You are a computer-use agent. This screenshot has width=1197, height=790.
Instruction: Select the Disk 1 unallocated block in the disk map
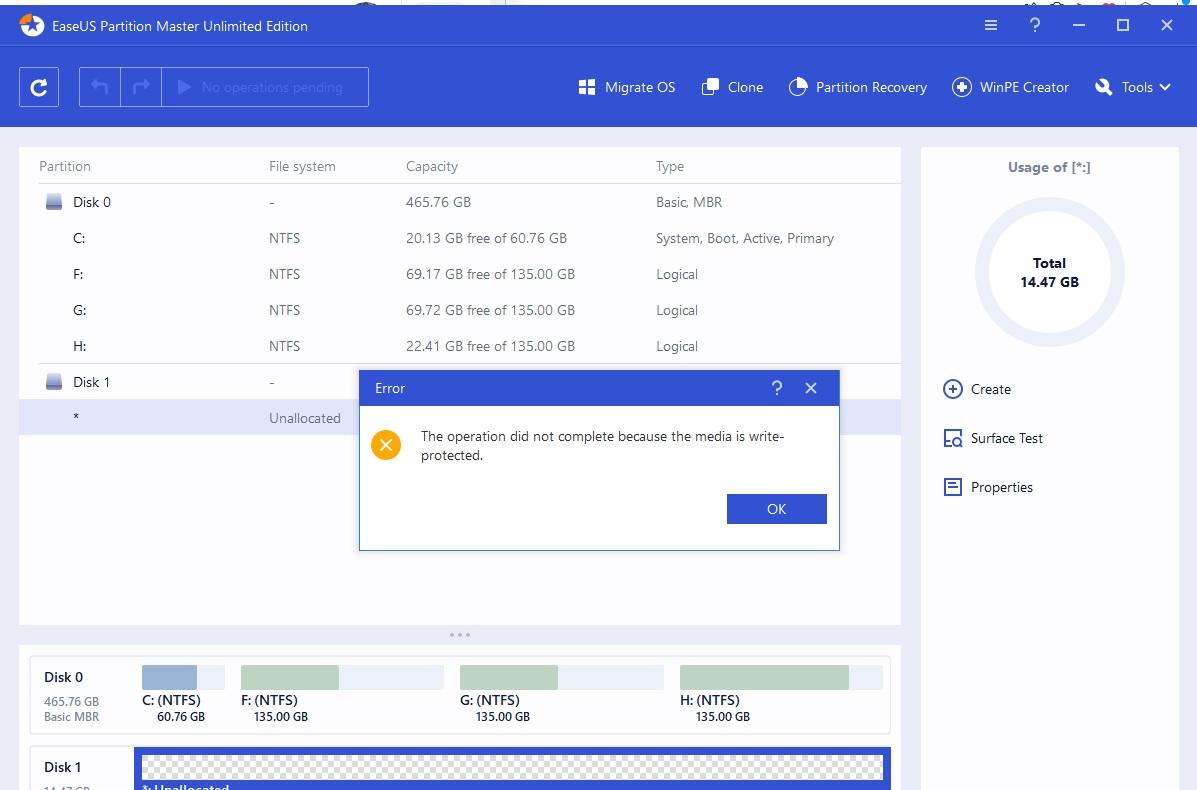point(512,769)
